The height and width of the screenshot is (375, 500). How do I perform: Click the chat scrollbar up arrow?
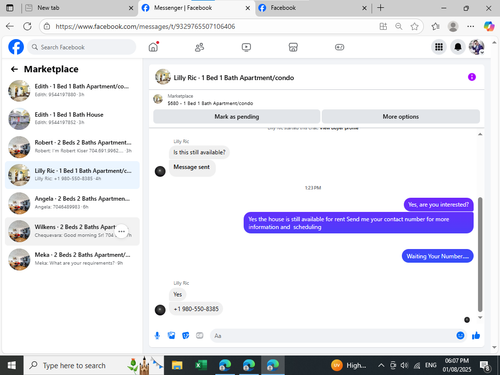pos(480,134)
